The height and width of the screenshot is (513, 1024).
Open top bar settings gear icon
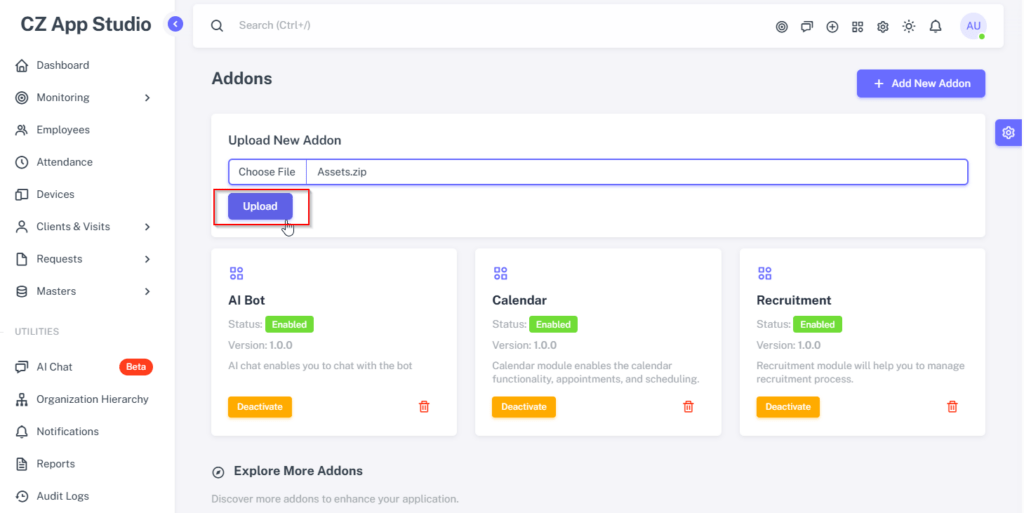coord(882,27)
